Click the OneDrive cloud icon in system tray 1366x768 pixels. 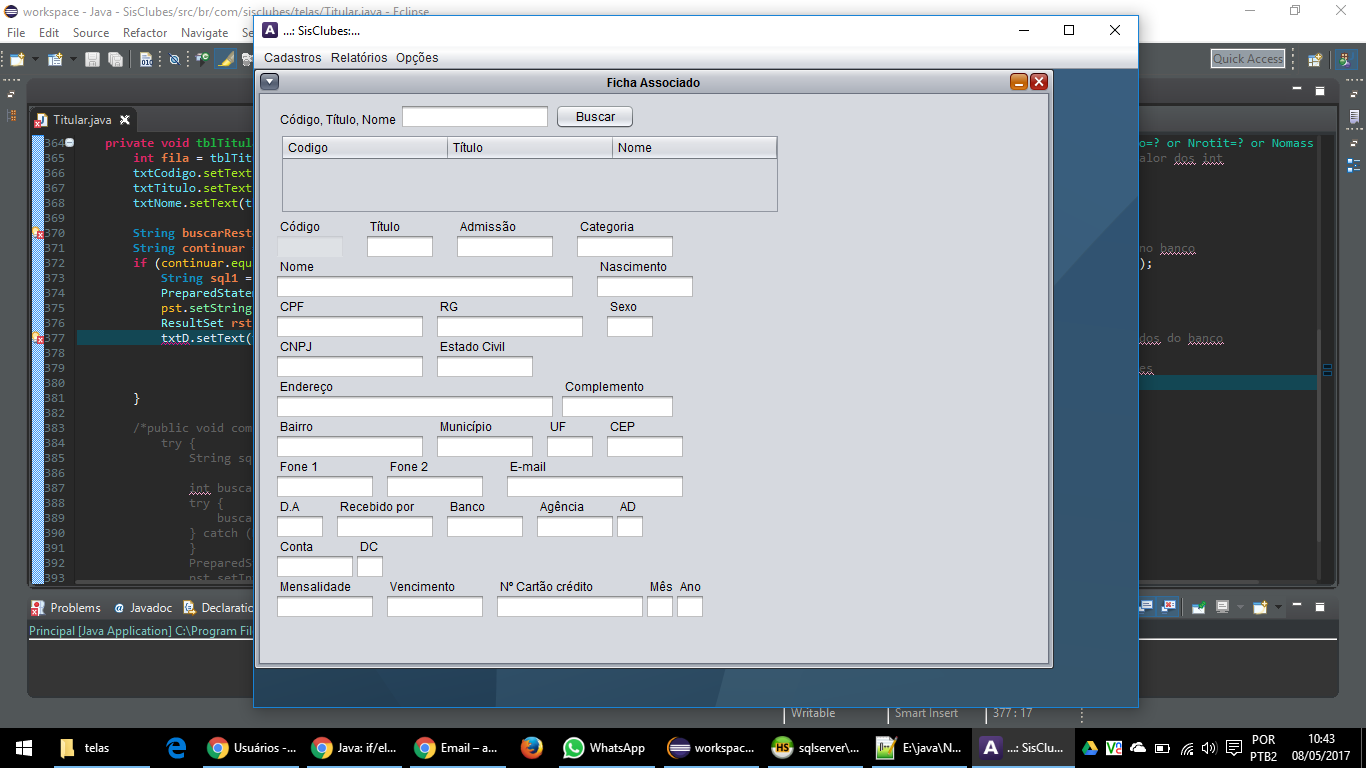[x=1137, y=748]
